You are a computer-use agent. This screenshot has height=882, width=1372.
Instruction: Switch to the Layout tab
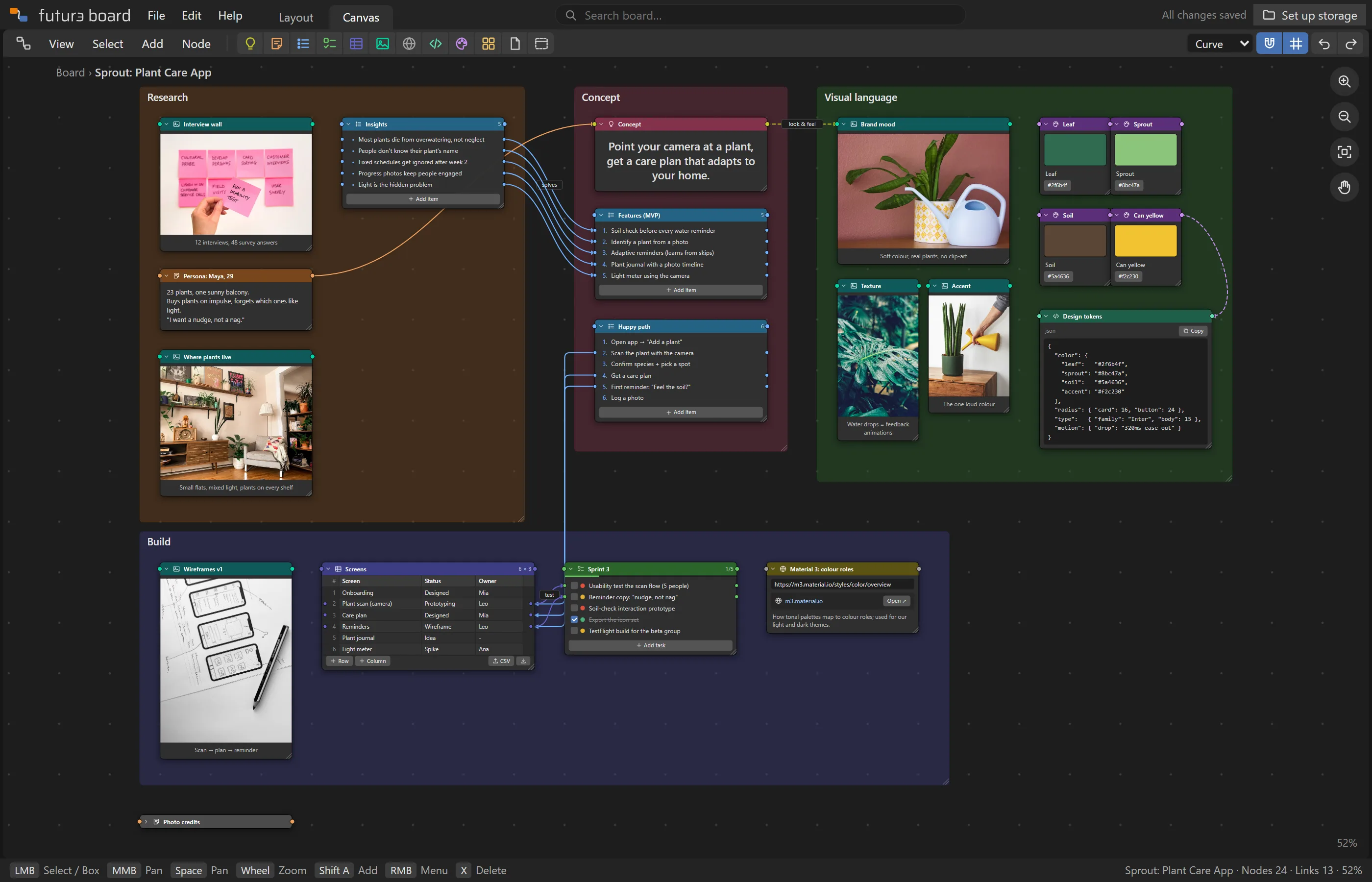[295, 17]
